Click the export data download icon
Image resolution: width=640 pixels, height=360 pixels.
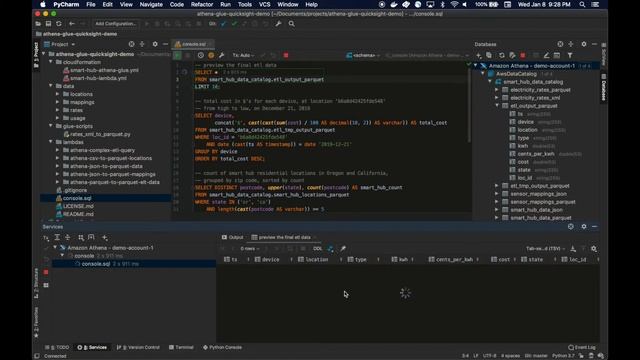click(x=573, y=249)
